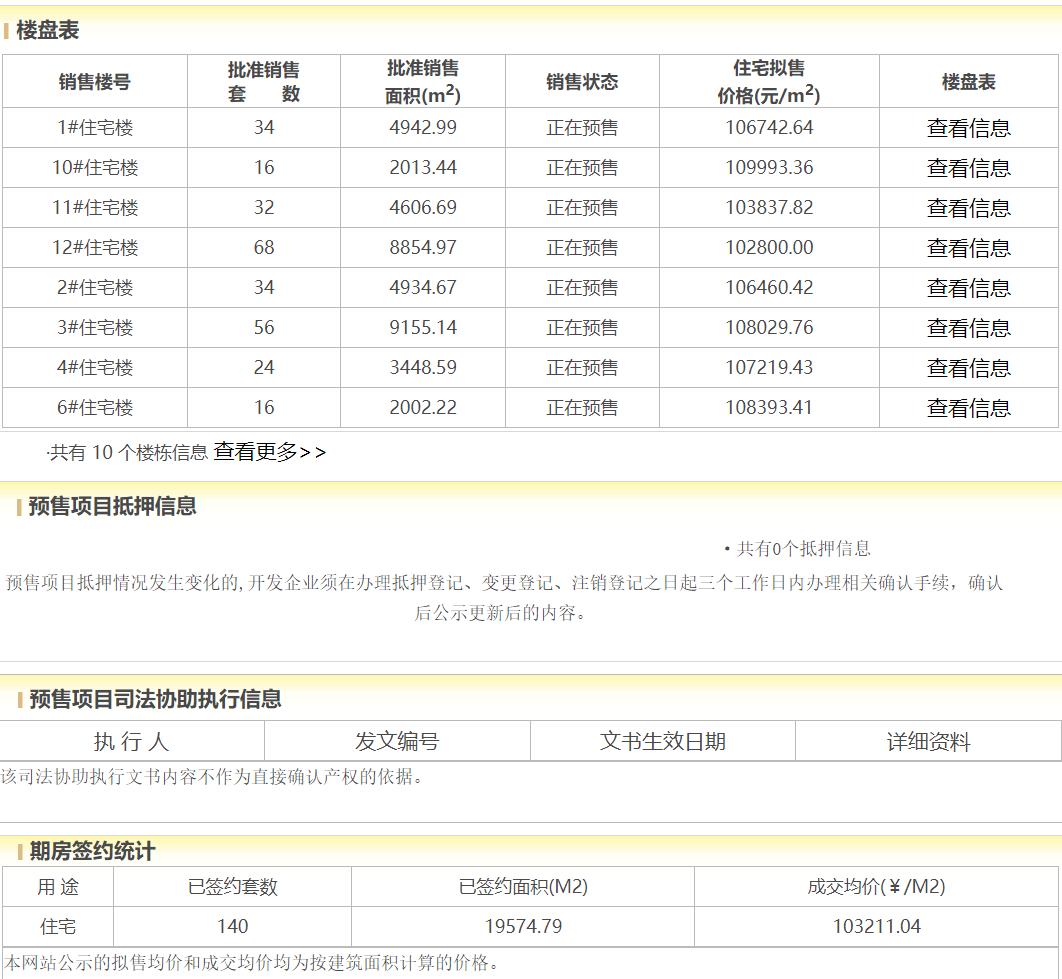1062x979 pixels.
Task: Click the 文书生效日期 column header
Action: 662,741
